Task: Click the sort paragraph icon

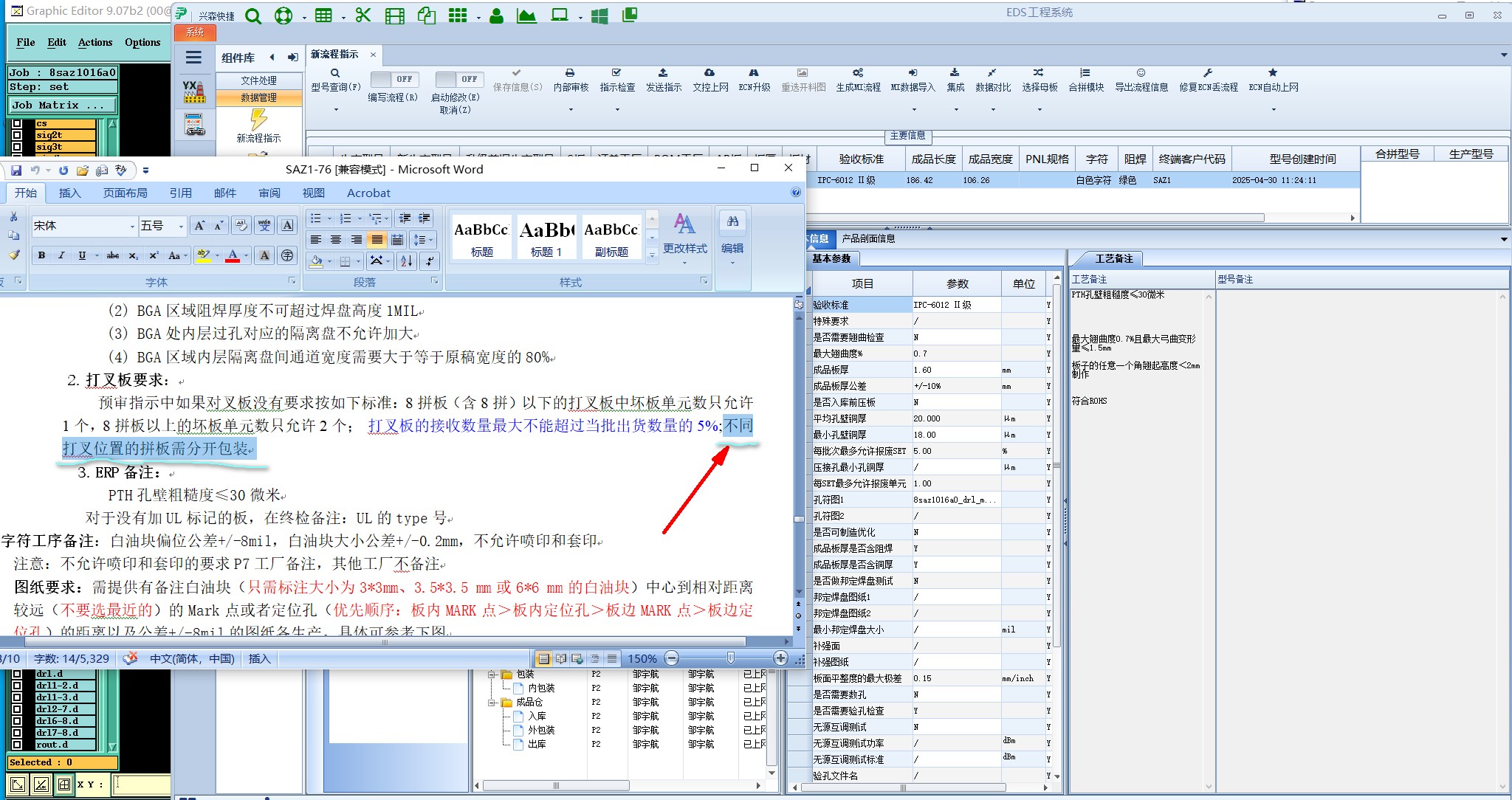Action: (406, 261)
